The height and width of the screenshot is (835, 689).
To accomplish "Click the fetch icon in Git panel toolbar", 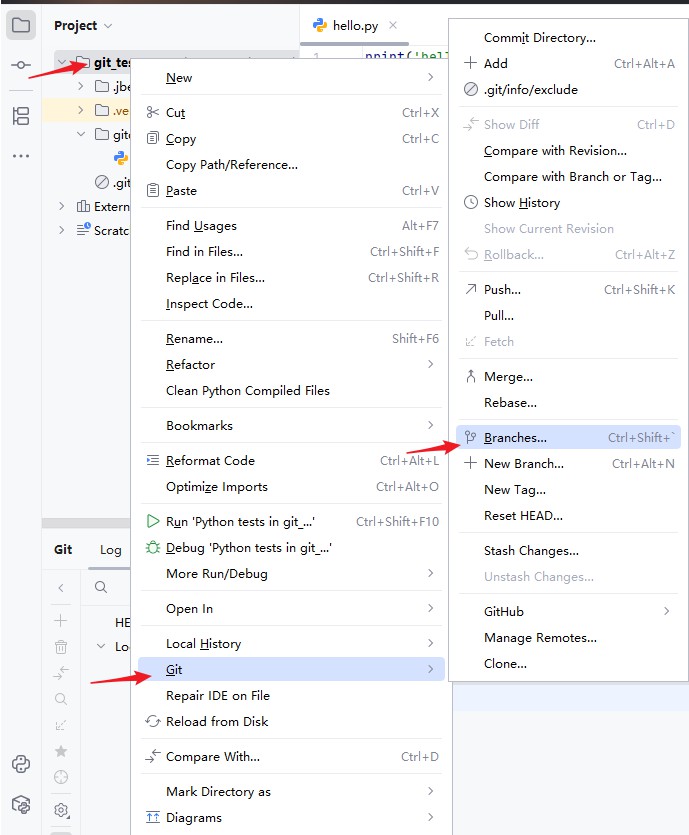I will pos(61,725).
